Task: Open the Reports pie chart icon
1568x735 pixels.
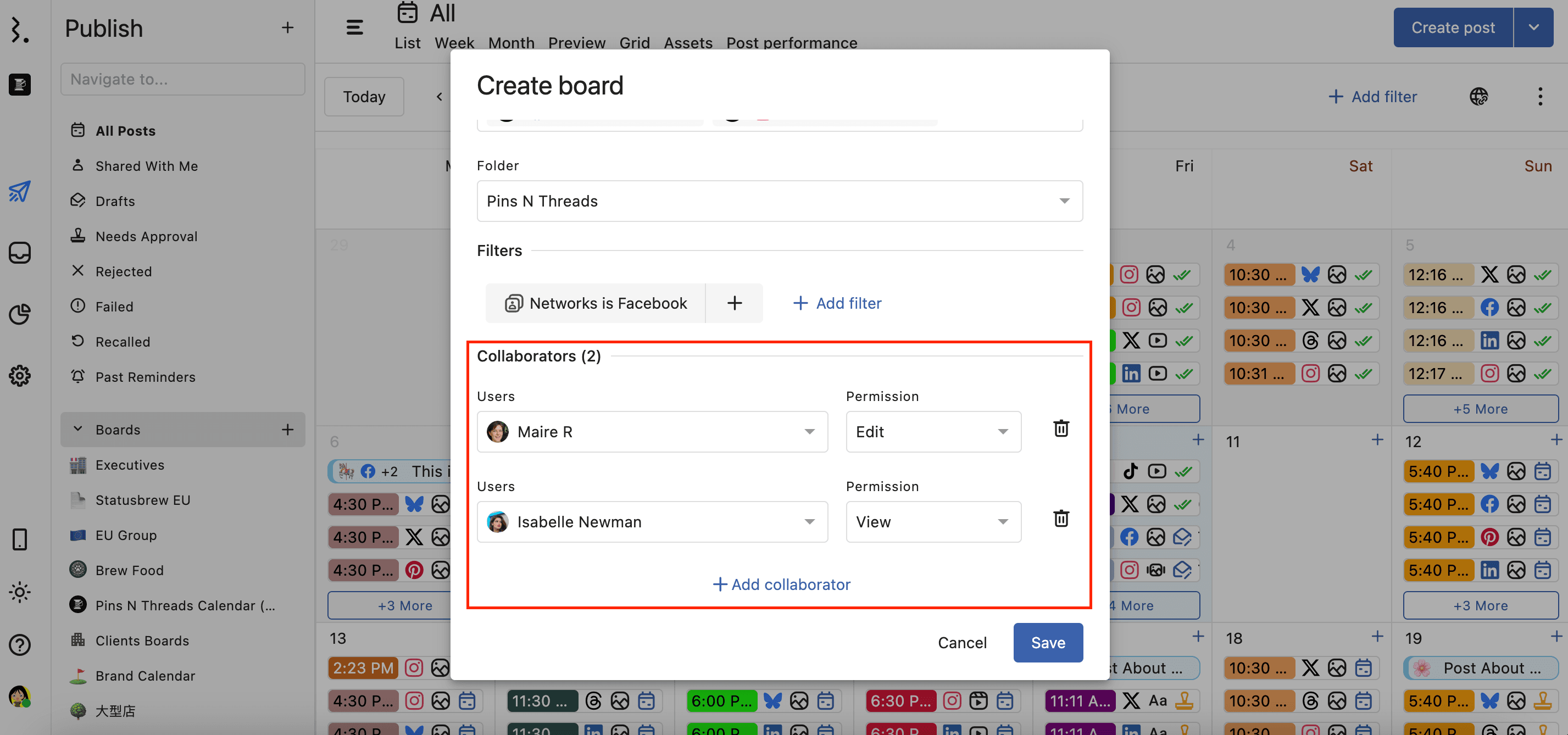Action: coord(19,314)
